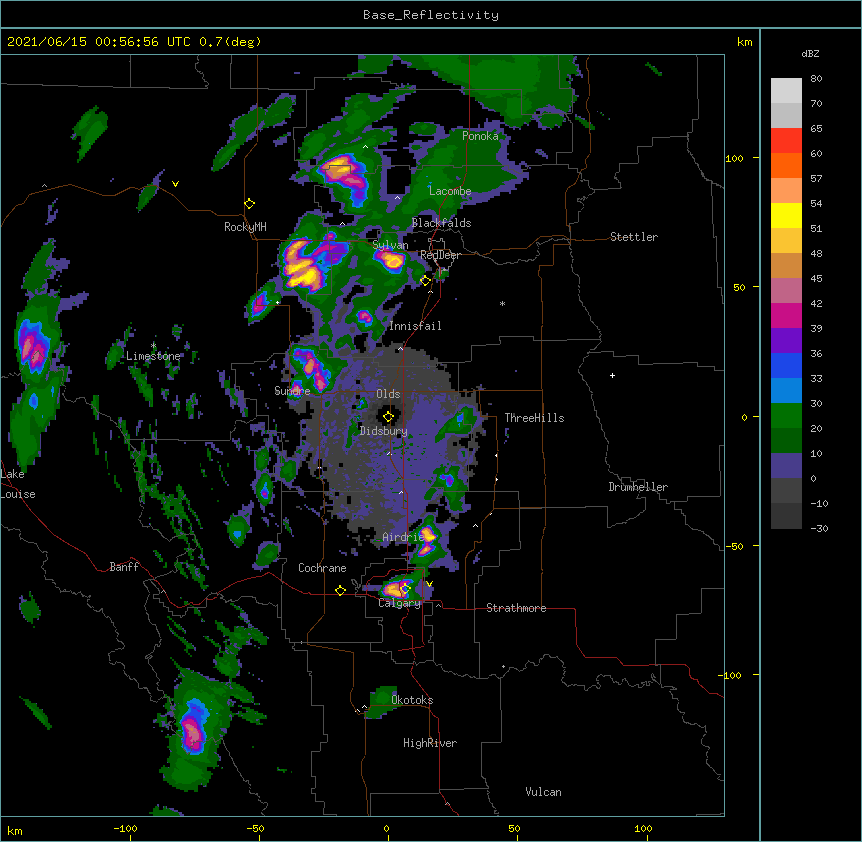Select the Airdrie label
The width and height of the screenshot is (862, 842).
click(403, 537)
